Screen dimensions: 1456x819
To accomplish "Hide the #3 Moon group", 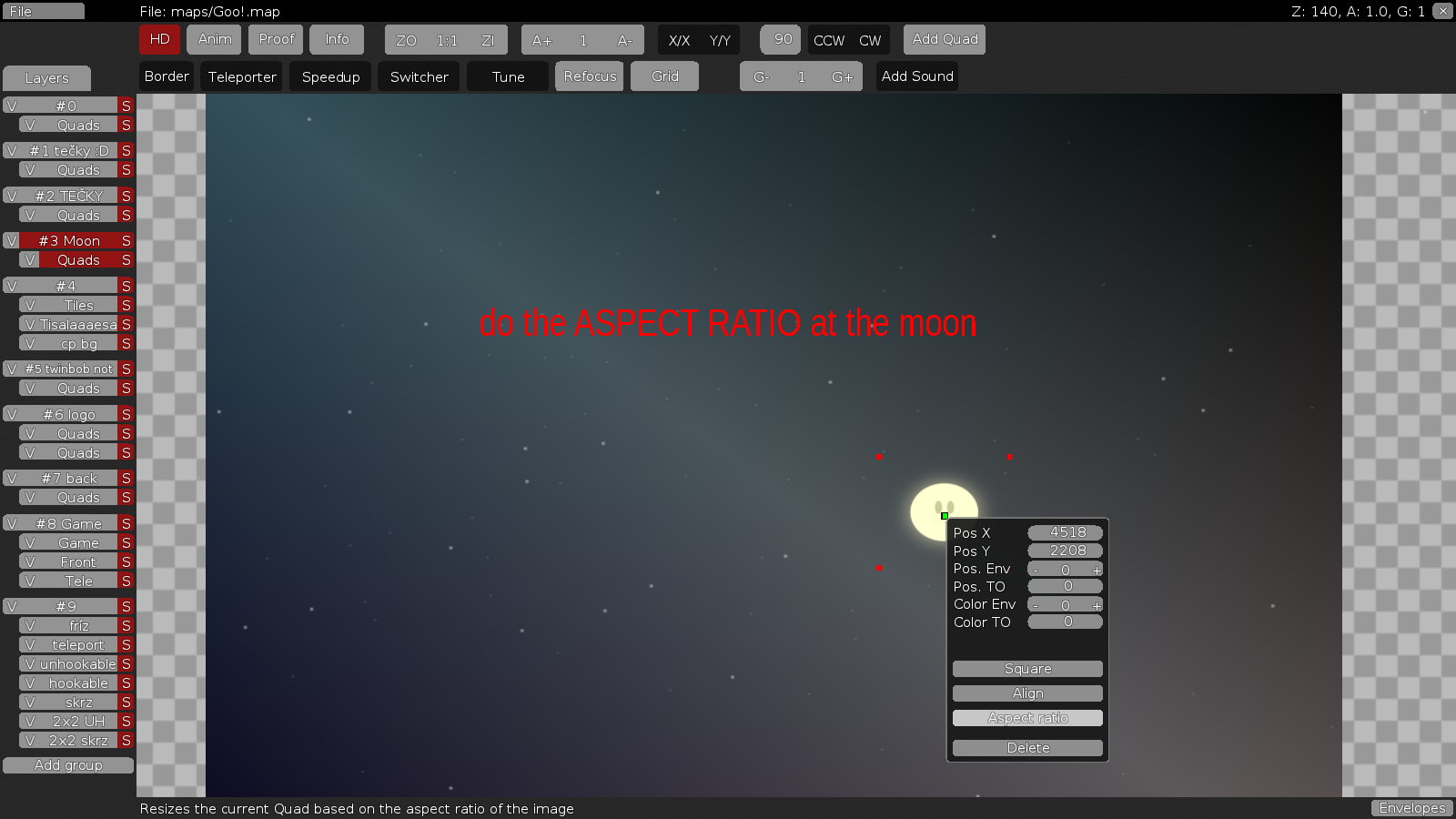I will pyautogui.click(x=11, y=240).
